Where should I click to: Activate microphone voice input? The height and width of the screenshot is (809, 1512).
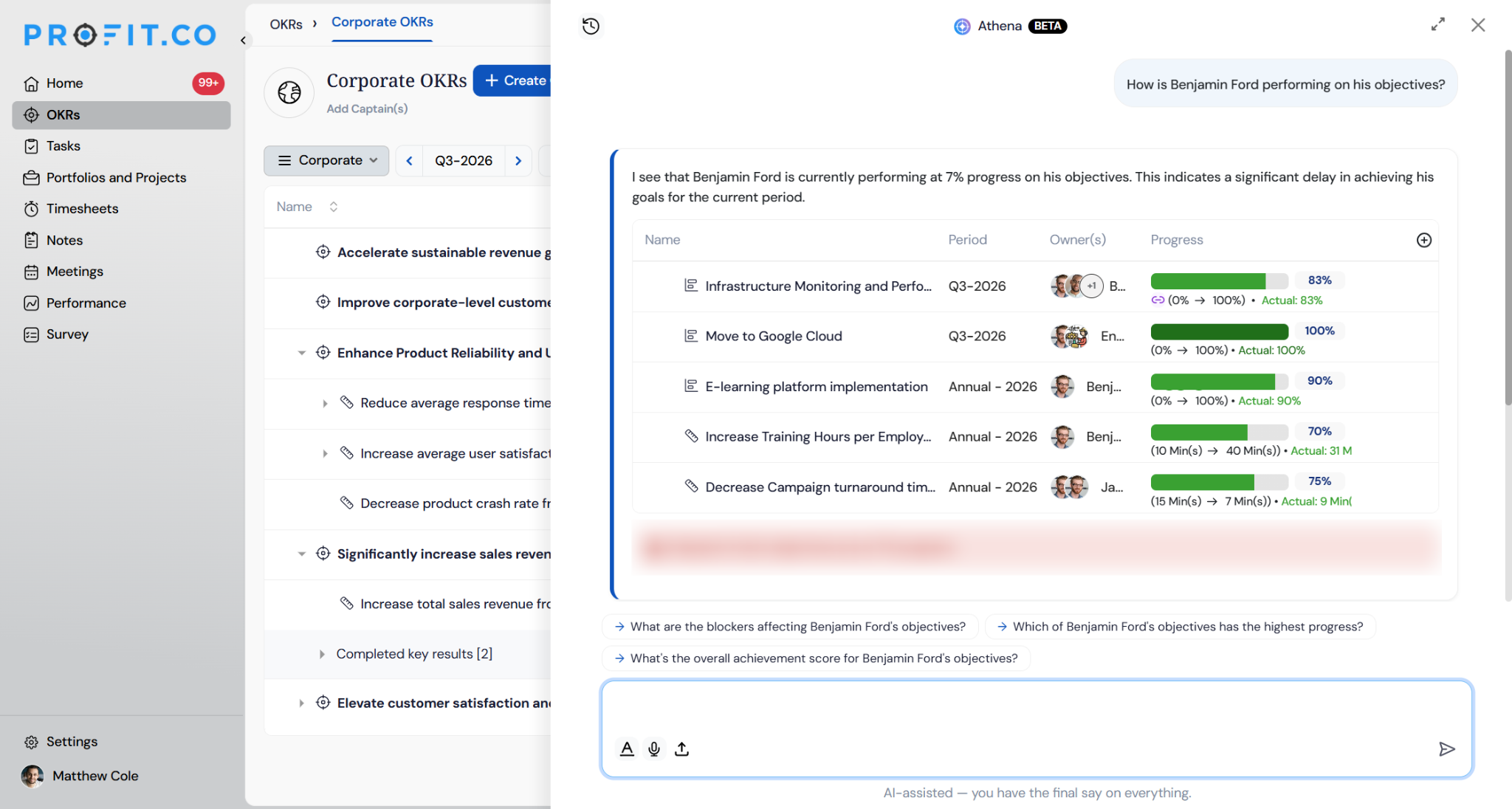[654, 748]
